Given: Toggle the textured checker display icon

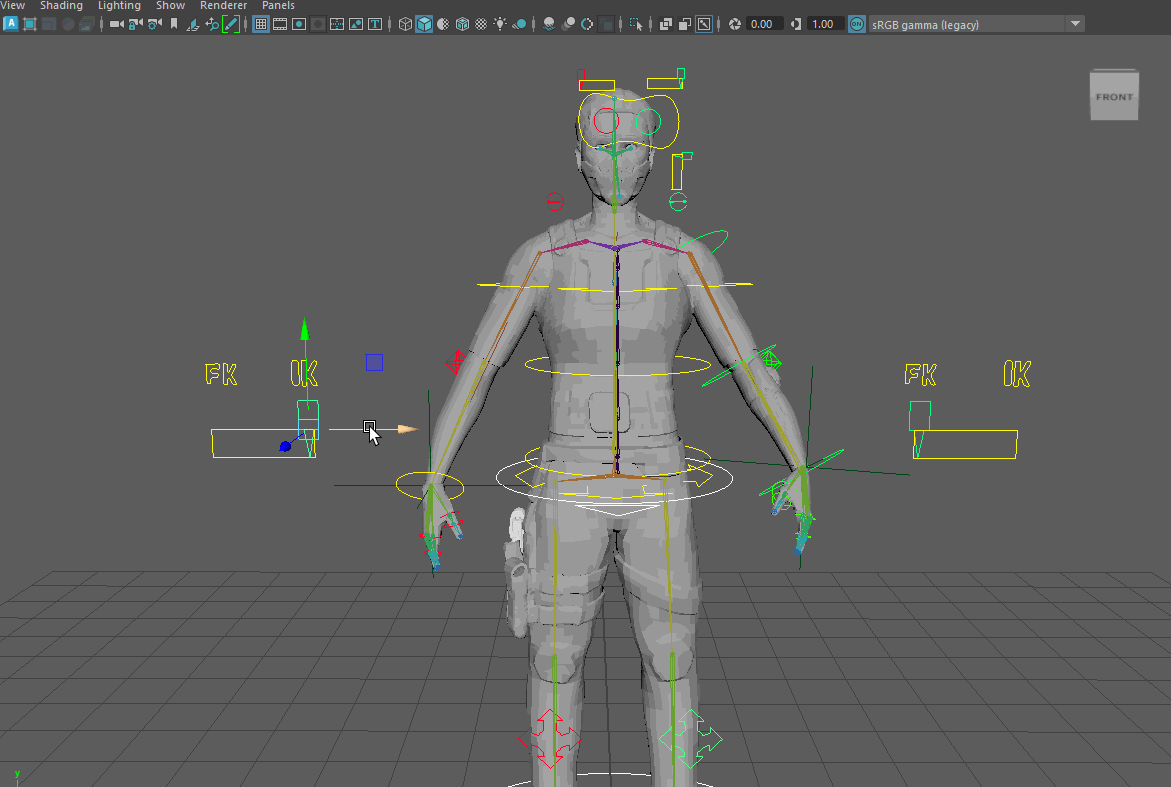Looking at the screenshot, I should click(481, 24).
